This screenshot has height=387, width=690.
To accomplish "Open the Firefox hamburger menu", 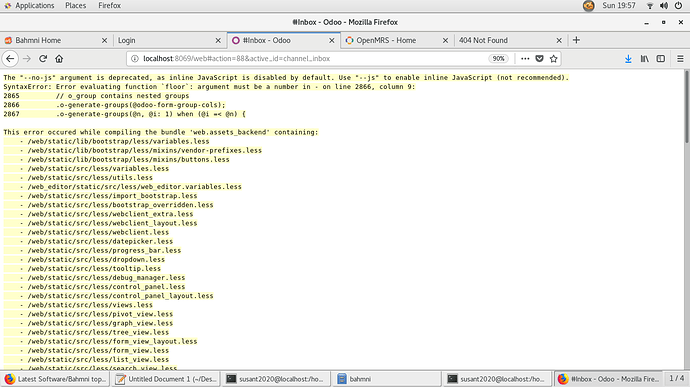I will [680, 59].
